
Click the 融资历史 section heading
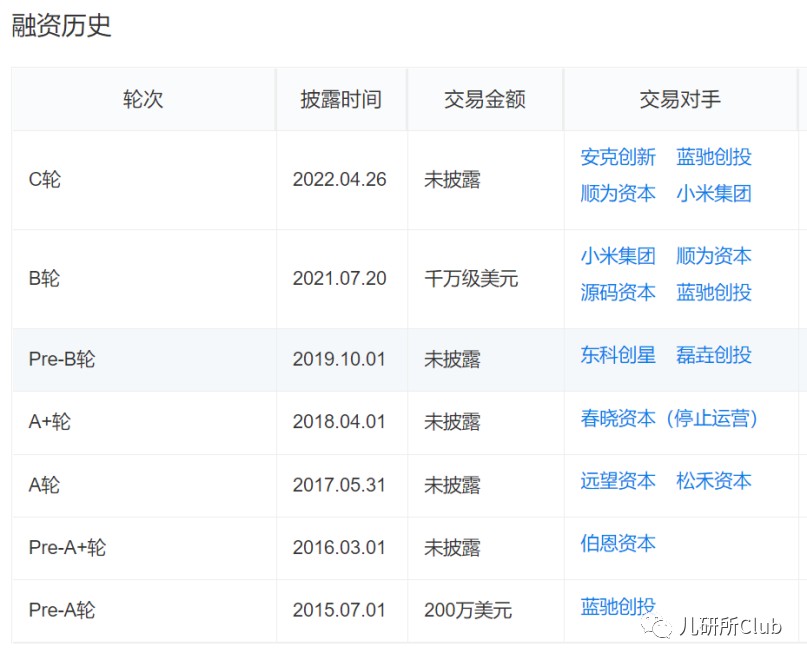click(61, 26)
